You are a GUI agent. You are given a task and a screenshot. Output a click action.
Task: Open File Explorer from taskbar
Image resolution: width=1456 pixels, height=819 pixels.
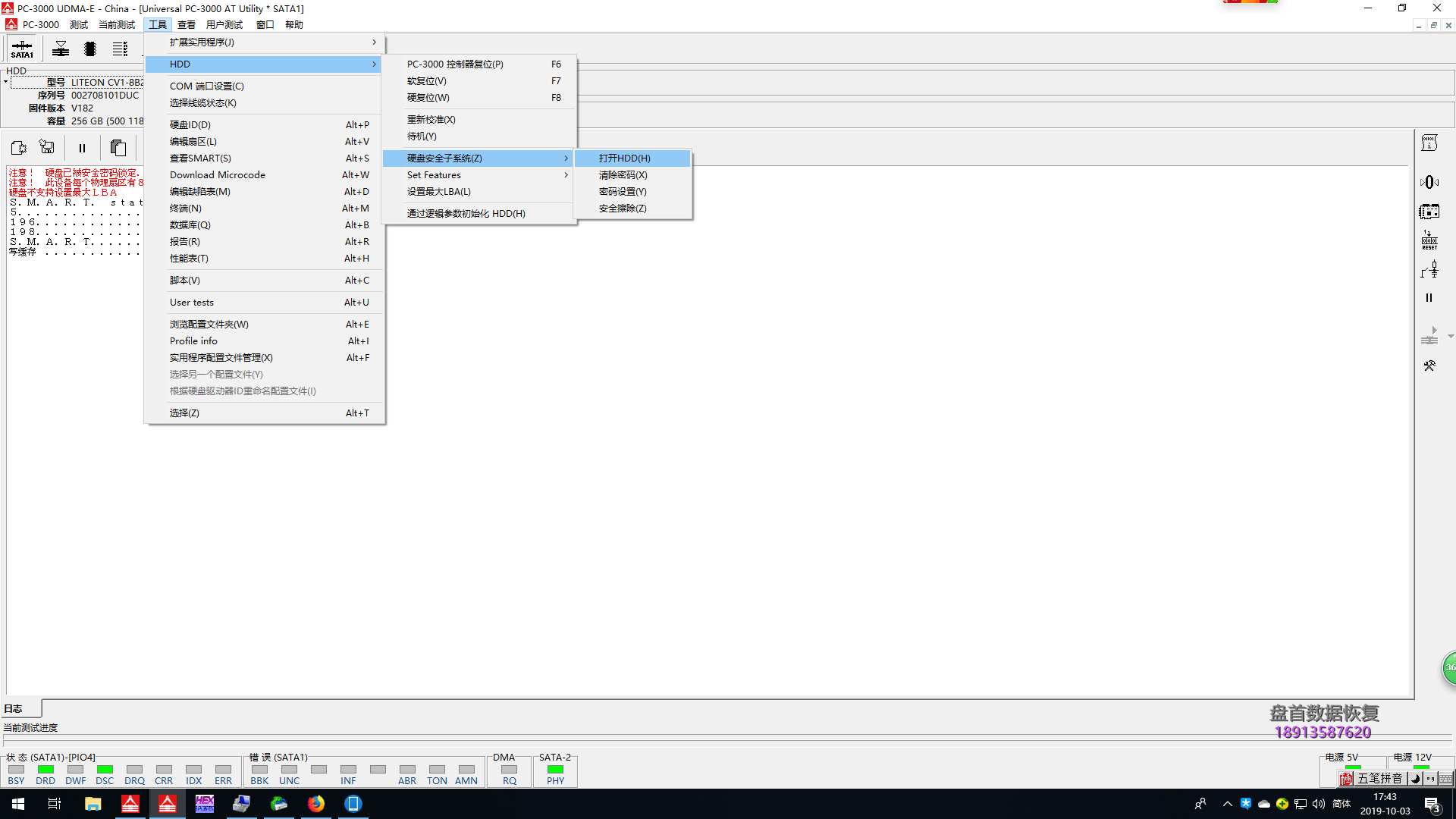click(x=93, y=804)
